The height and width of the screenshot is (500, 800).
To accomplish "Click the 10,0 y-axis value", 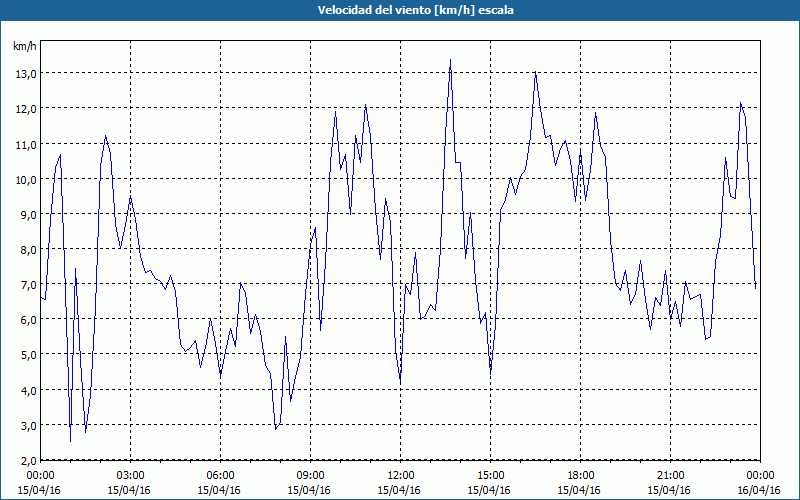I will (x=27, y=180).
